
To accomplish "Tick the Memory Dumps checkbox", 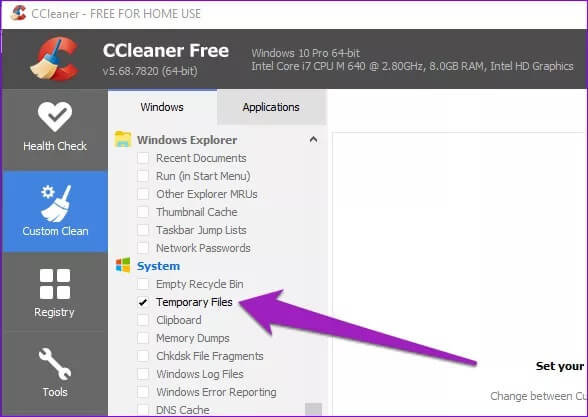I will [143, 338].
